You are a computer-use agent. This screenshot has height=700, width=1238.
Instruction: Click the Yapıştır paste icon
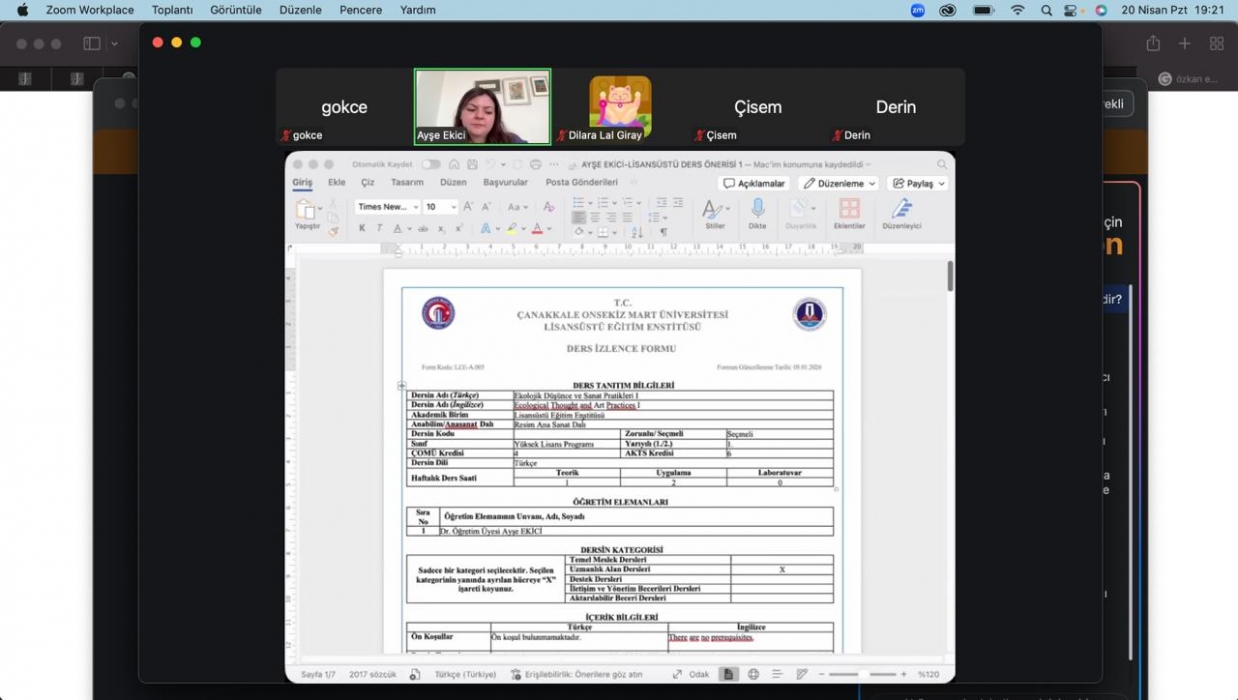306,210
